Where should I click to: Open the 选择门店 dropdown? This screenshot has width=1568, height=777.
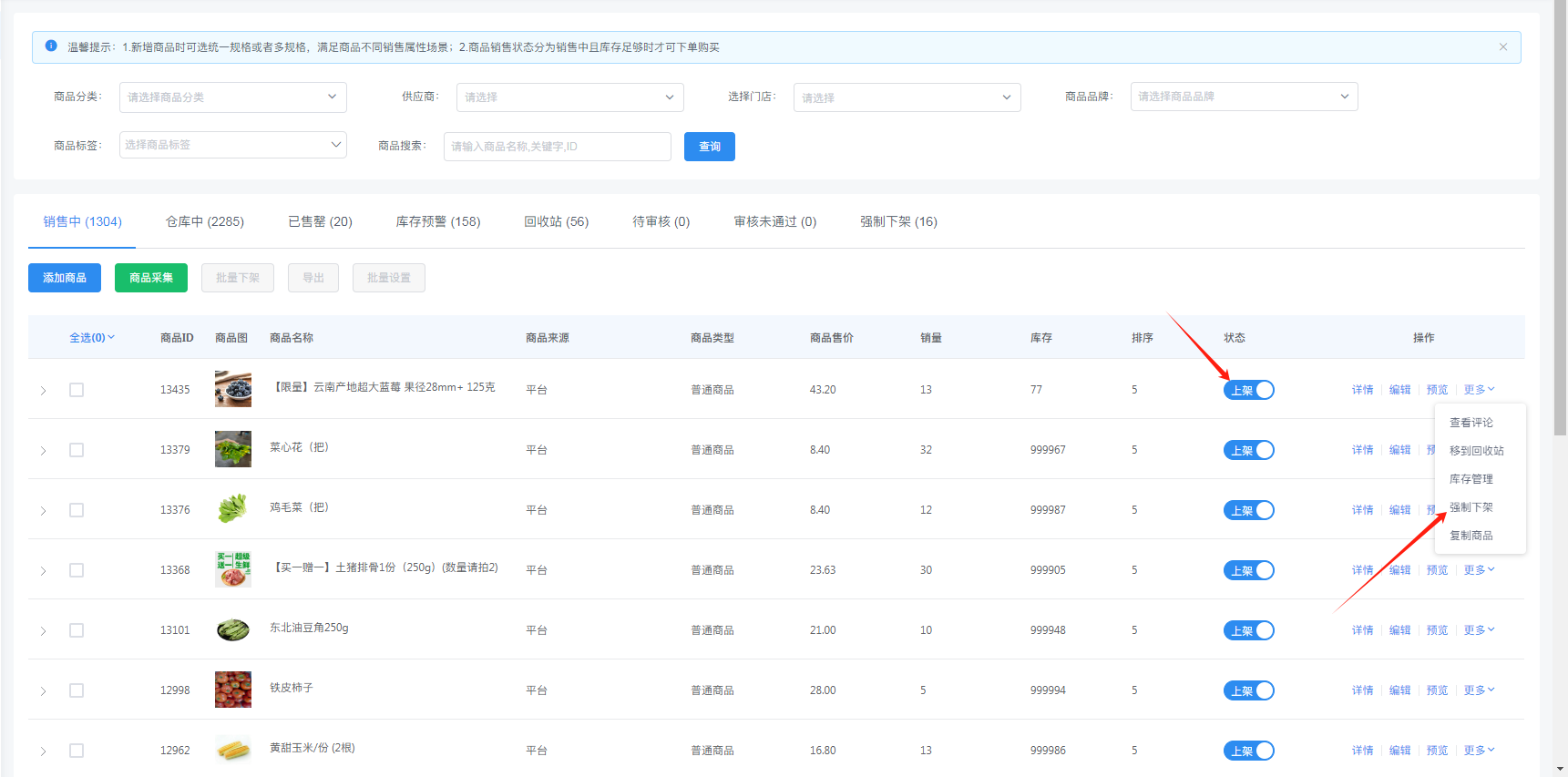[907, 97]
